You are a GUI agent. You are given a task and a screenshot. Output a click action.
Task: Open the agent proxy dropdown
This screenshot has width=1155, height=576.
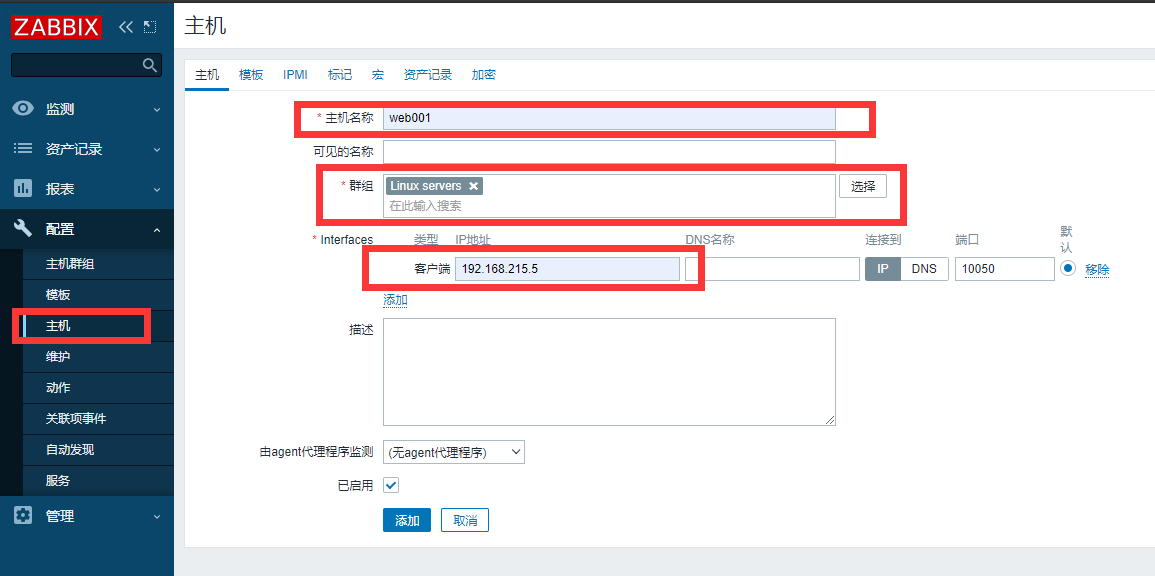tap(454, 452)
